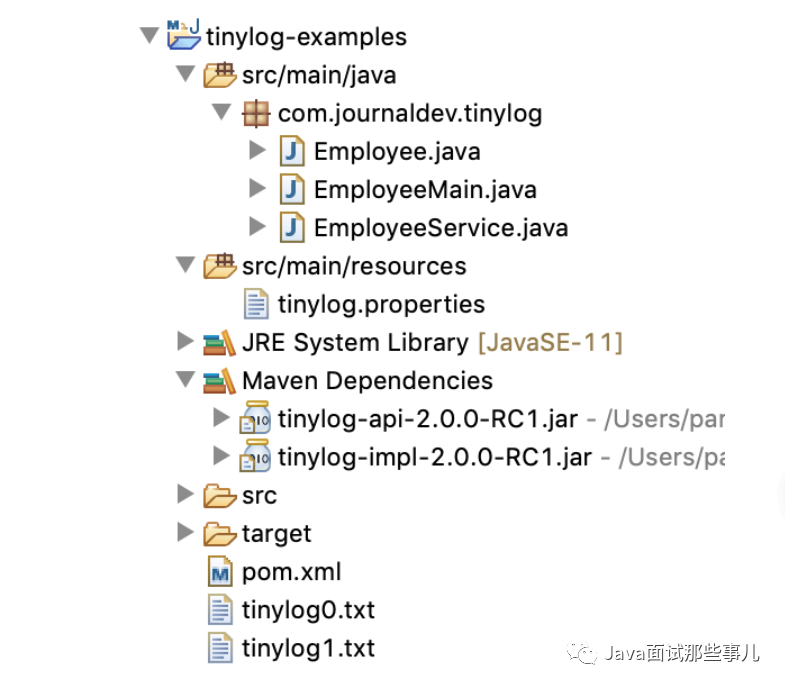The image size is (785, 687).
Task: Click the /Users path beside tinylog-impl jar
Action: (x=671, y=457)
